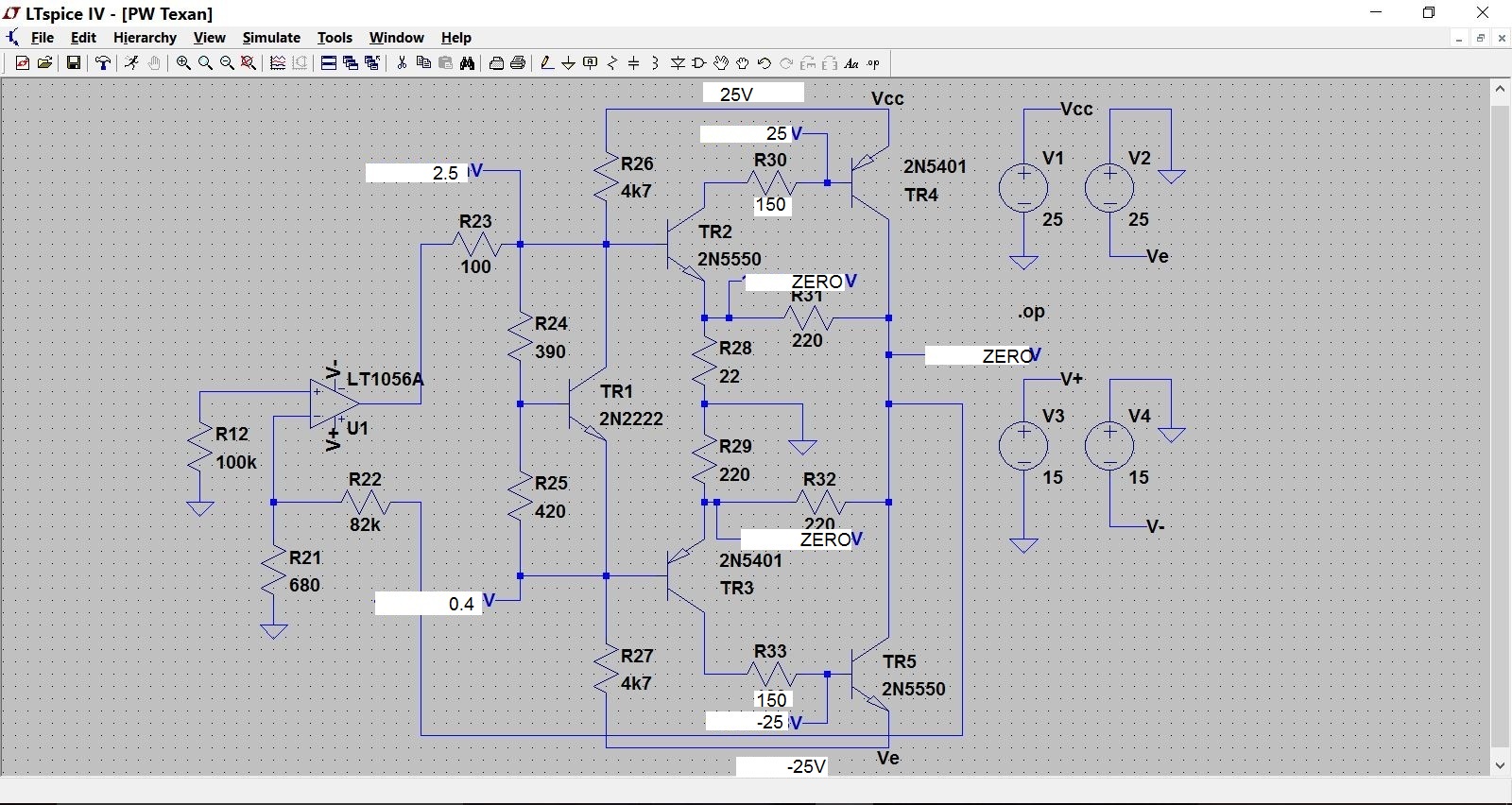Click the V4 voltage source
The height and width of the screenshot is (805, 1512).
tap(1109, 446)
